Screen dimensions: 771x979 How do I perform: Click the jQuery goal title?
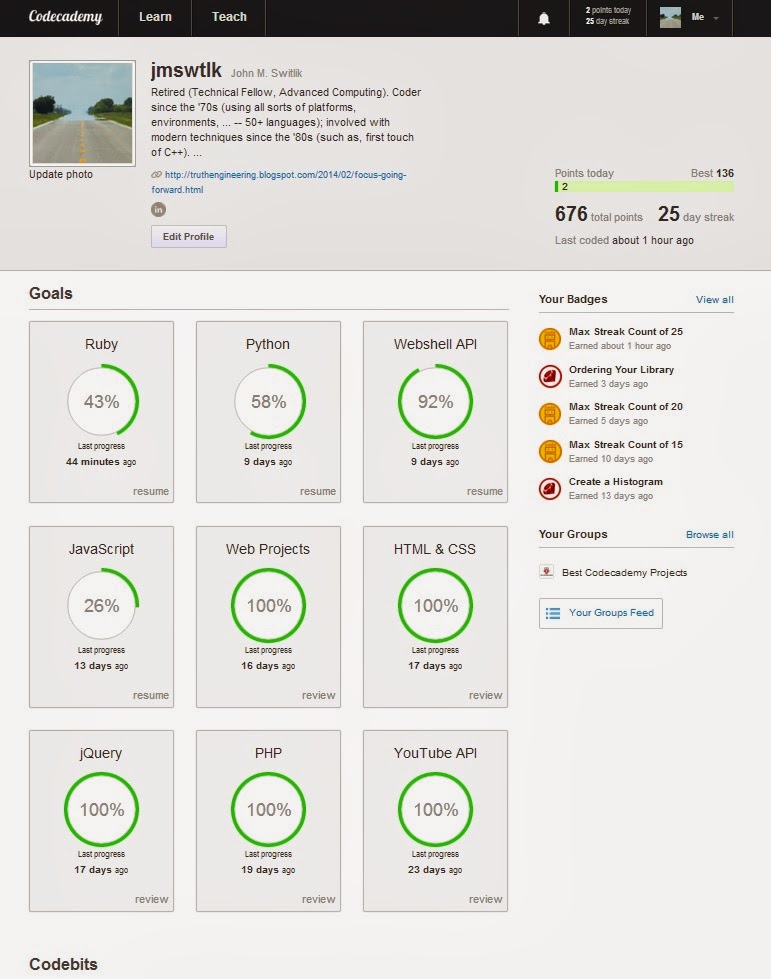(101, 753)
